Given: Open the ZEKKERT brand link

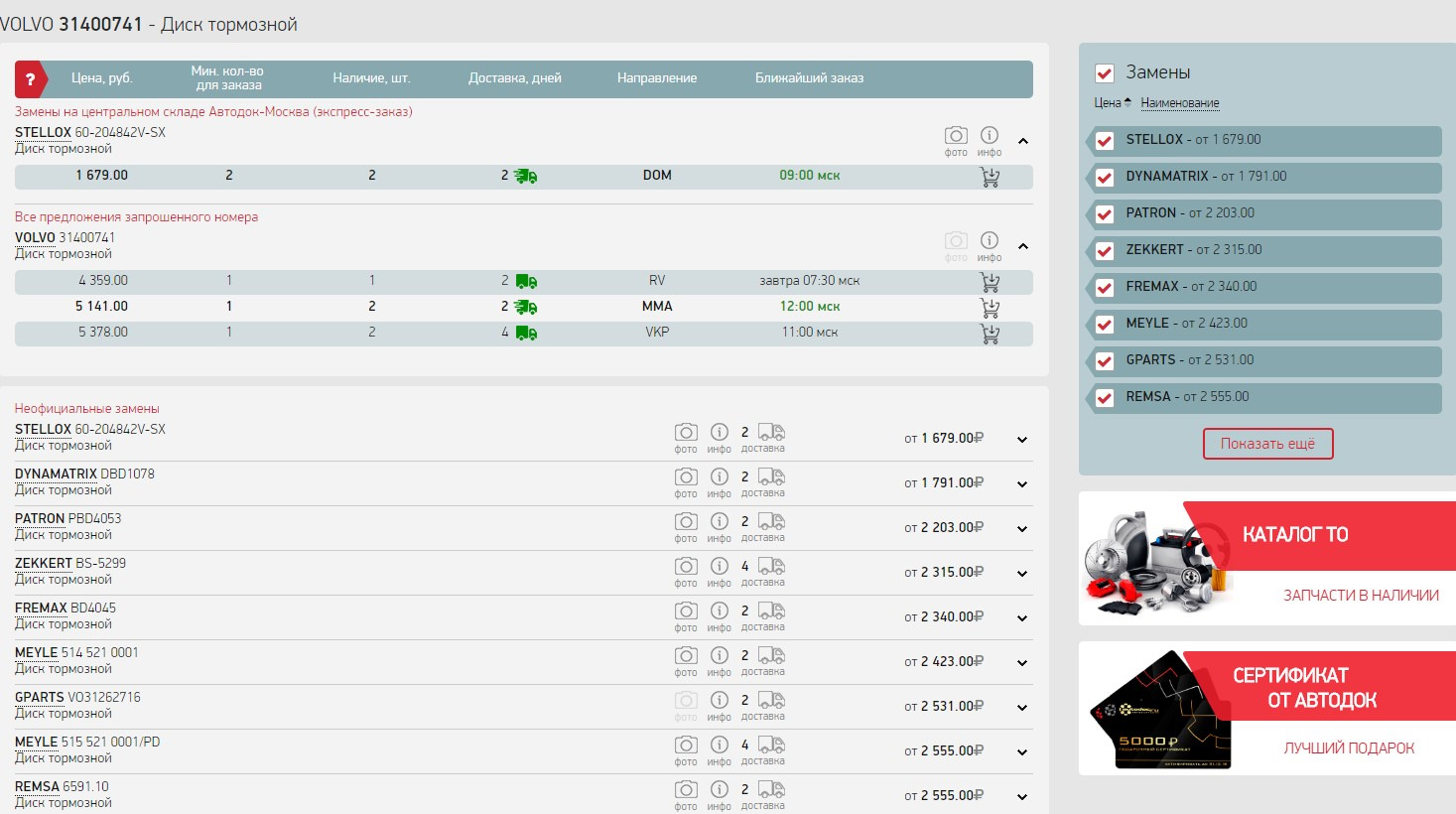Looking at the screenshot, I should 44,563.
